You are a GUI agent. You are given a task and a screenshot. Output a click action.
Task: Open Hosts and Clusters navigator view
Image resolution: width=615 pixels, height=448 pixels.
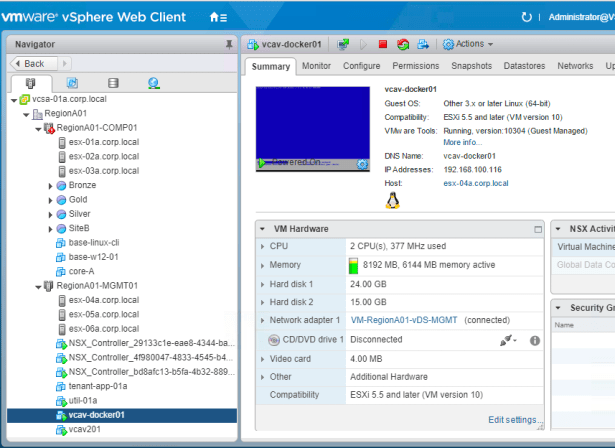click(x=30, y=83)
